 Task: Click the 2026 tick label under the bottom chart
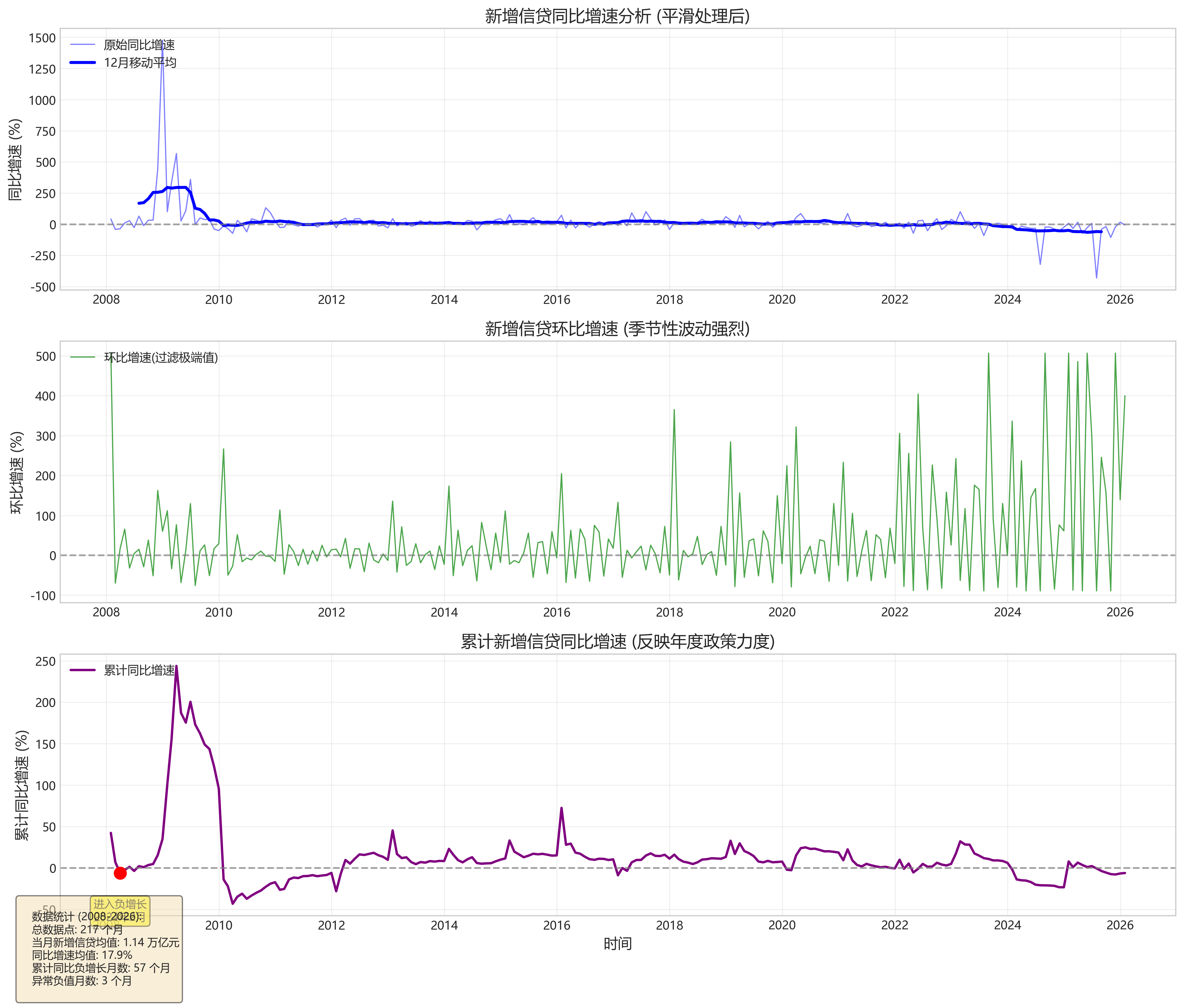click(x=1120, y=925)
